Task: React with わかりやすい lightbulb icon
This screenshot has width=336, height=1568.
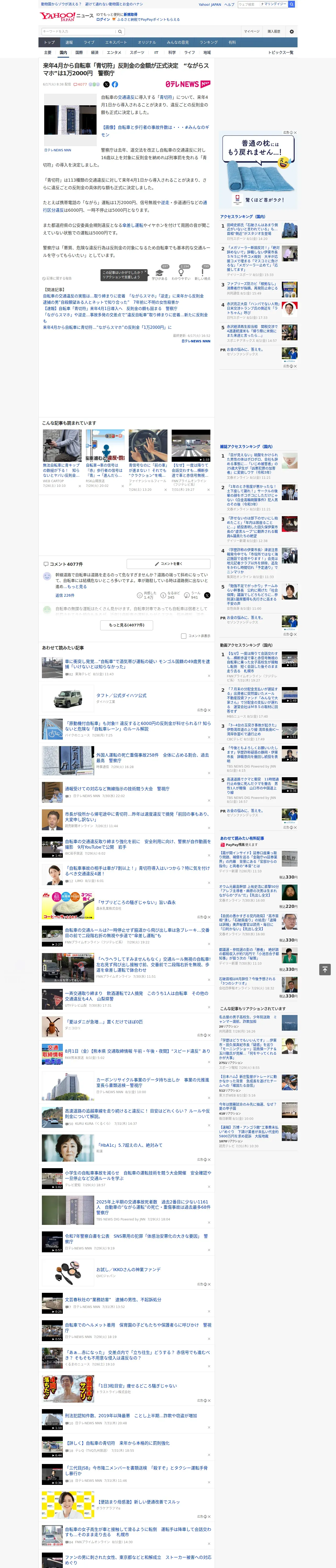Action: [x=181, y=273]
